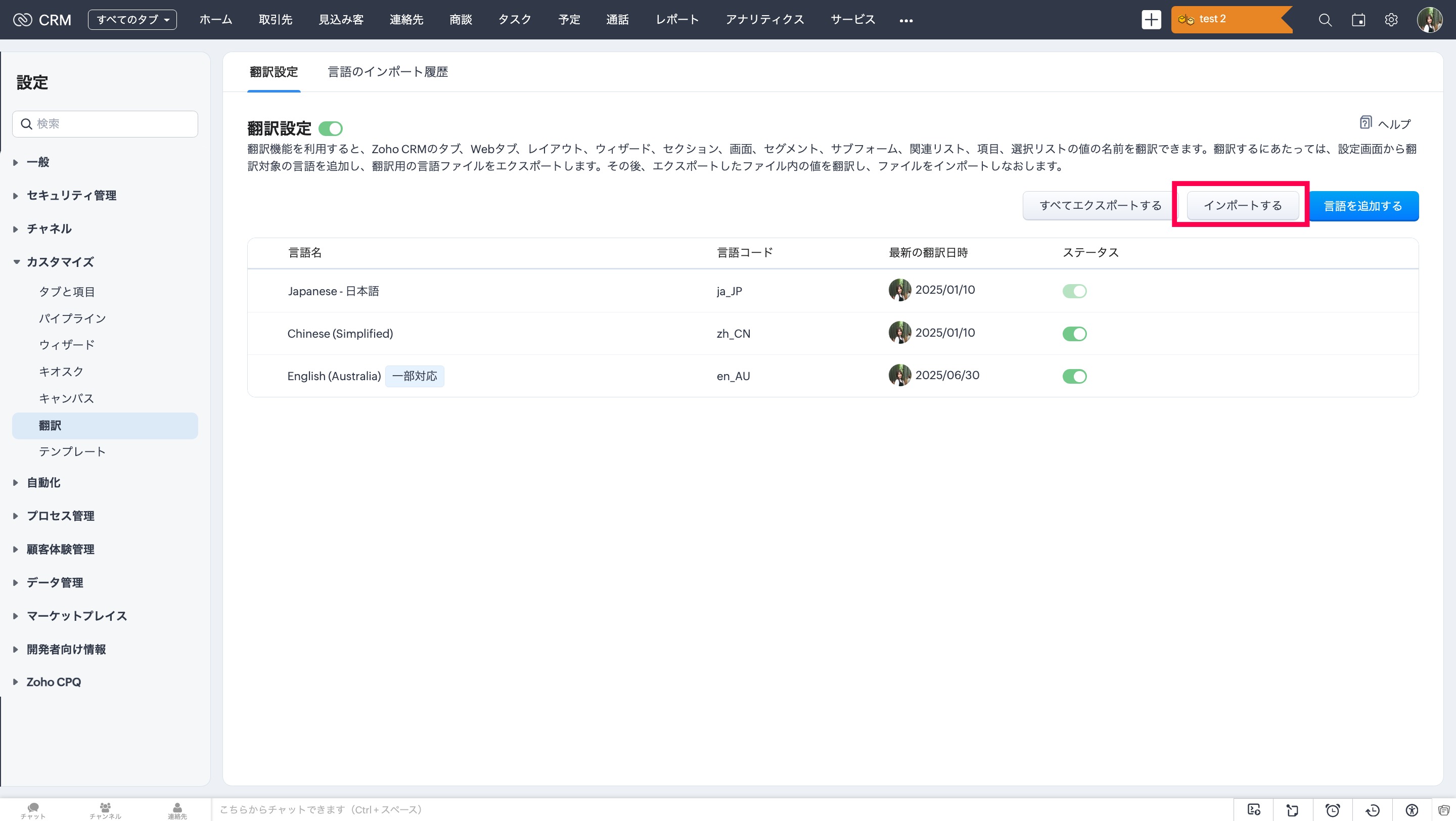Toggle the English (Australia) status switch
The width and height of the screenshot is (1456, 821).
tap(1074, 376)
